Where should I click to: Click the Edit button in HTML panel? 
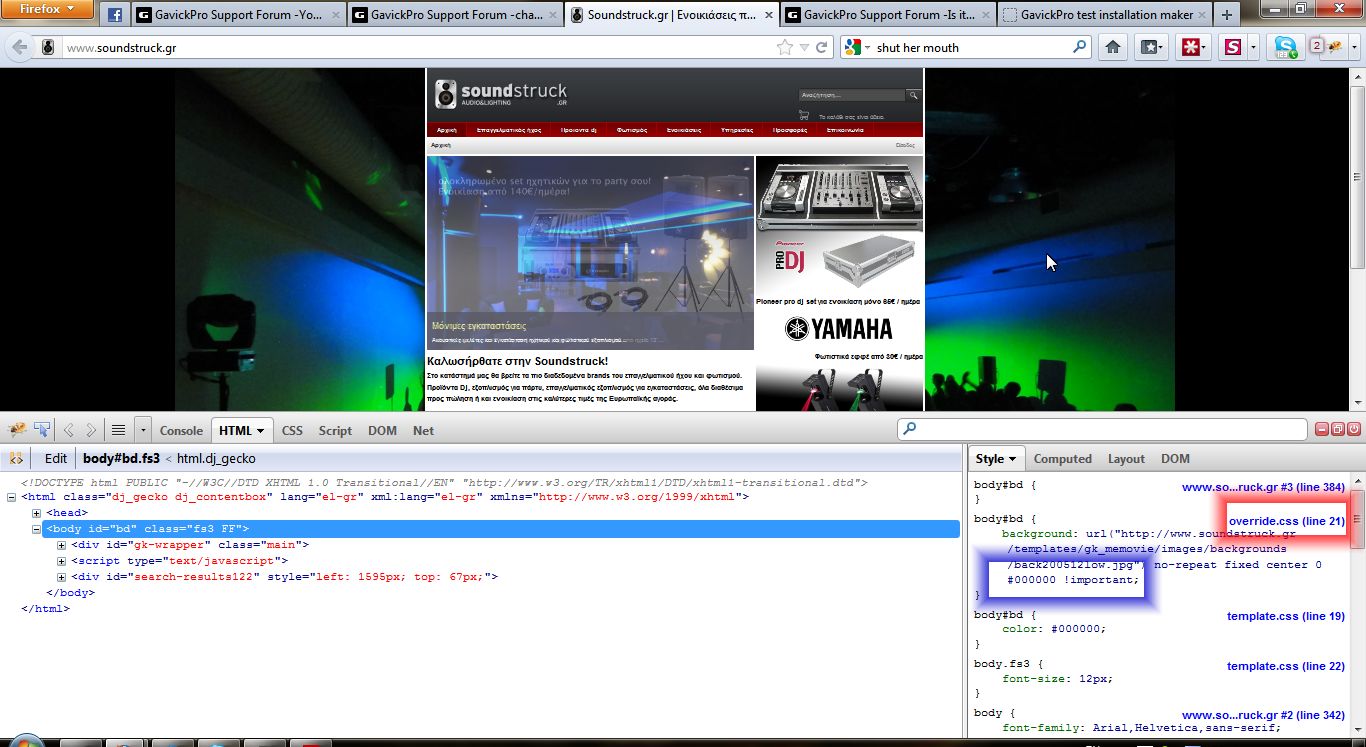(56, 458)
